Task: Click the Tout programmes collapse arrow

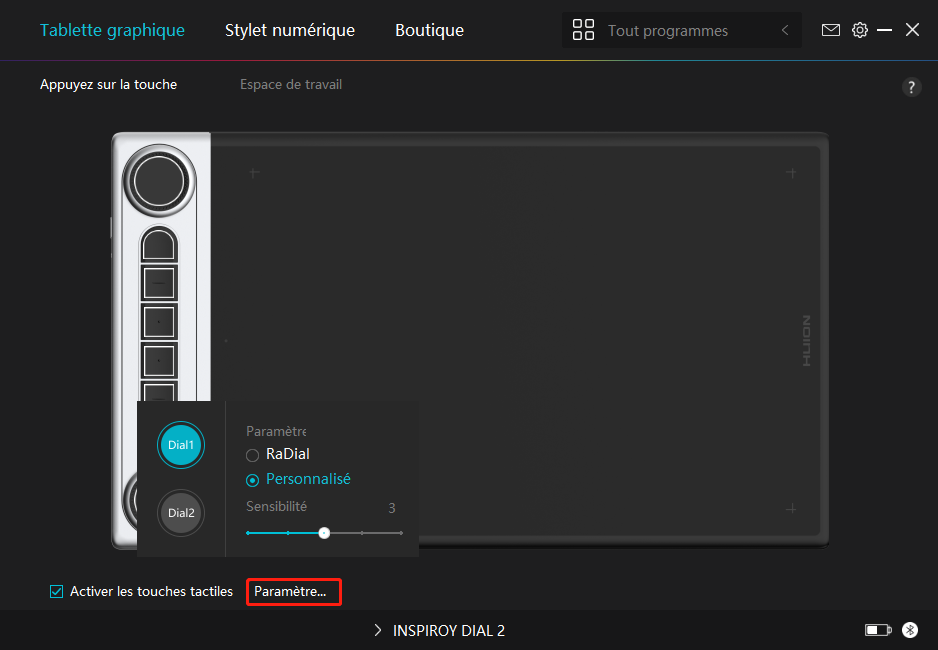Action: [785, 30]
